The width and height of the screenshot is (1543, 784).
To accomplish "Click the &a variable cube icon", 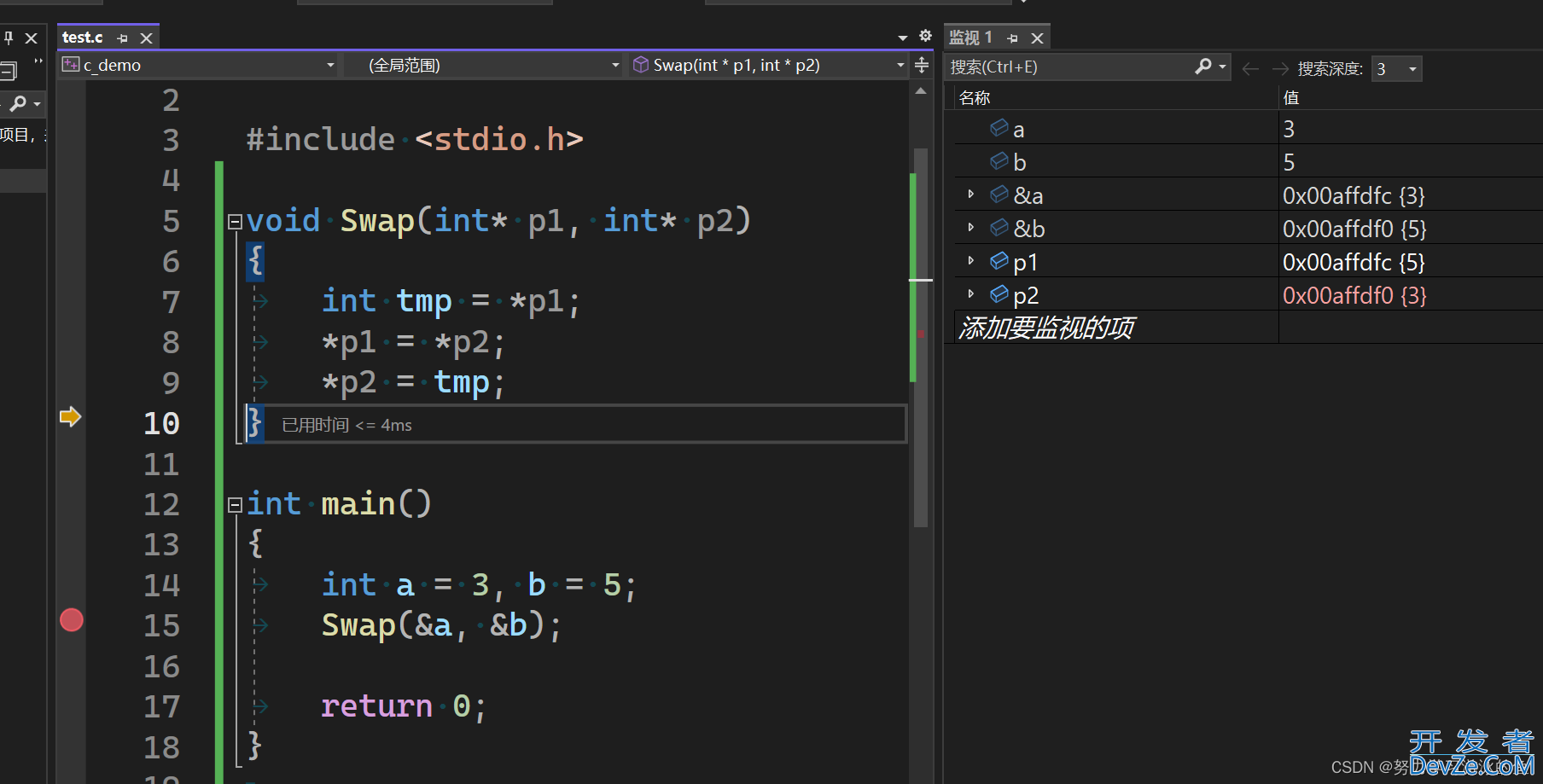I will [999, 195].
